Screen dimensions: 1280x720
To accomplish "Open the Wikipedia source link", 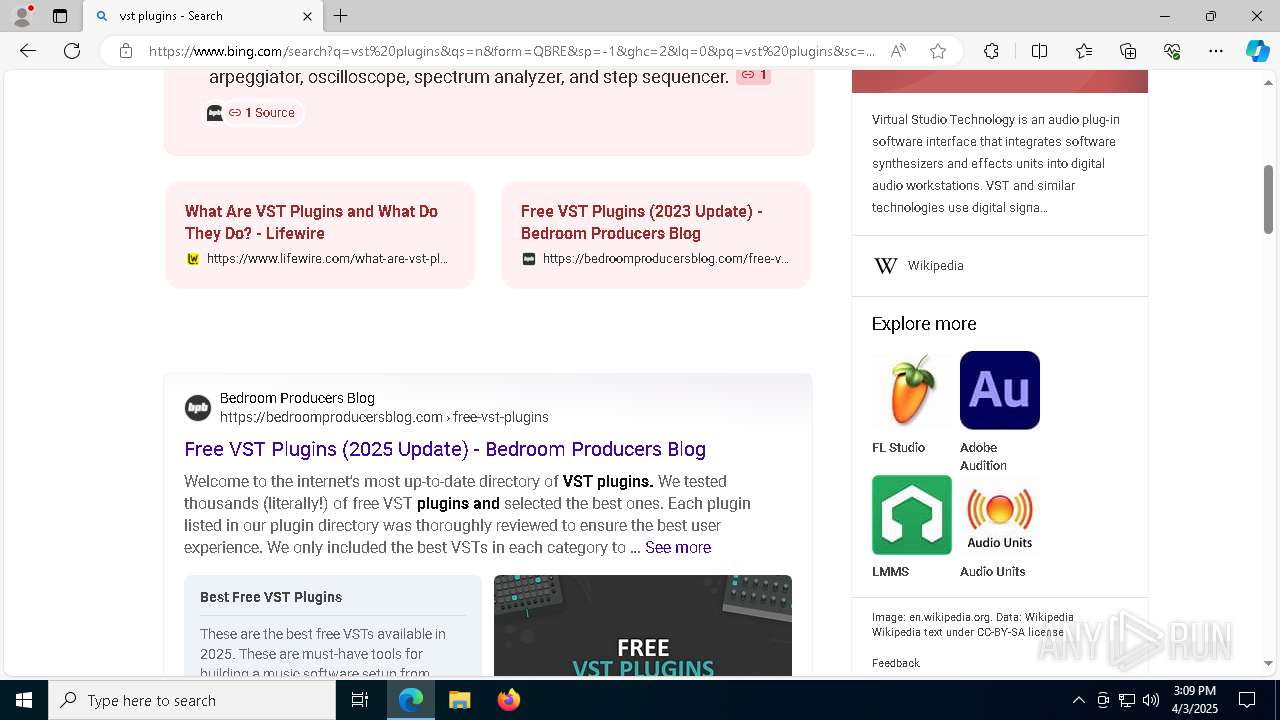I will click(x=935, y=266).
